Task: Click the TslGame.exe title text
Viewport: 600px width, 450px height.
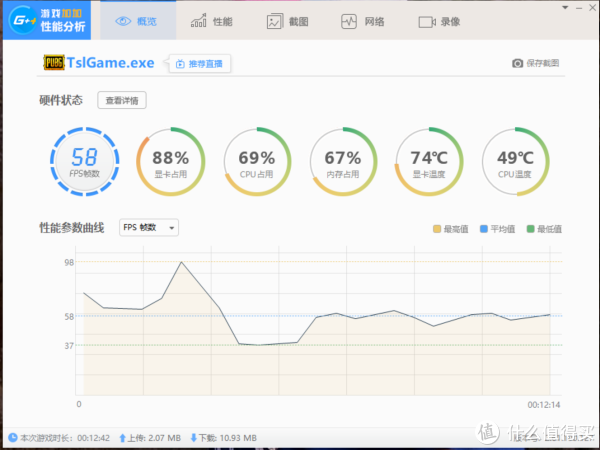Action: [111, 63]
